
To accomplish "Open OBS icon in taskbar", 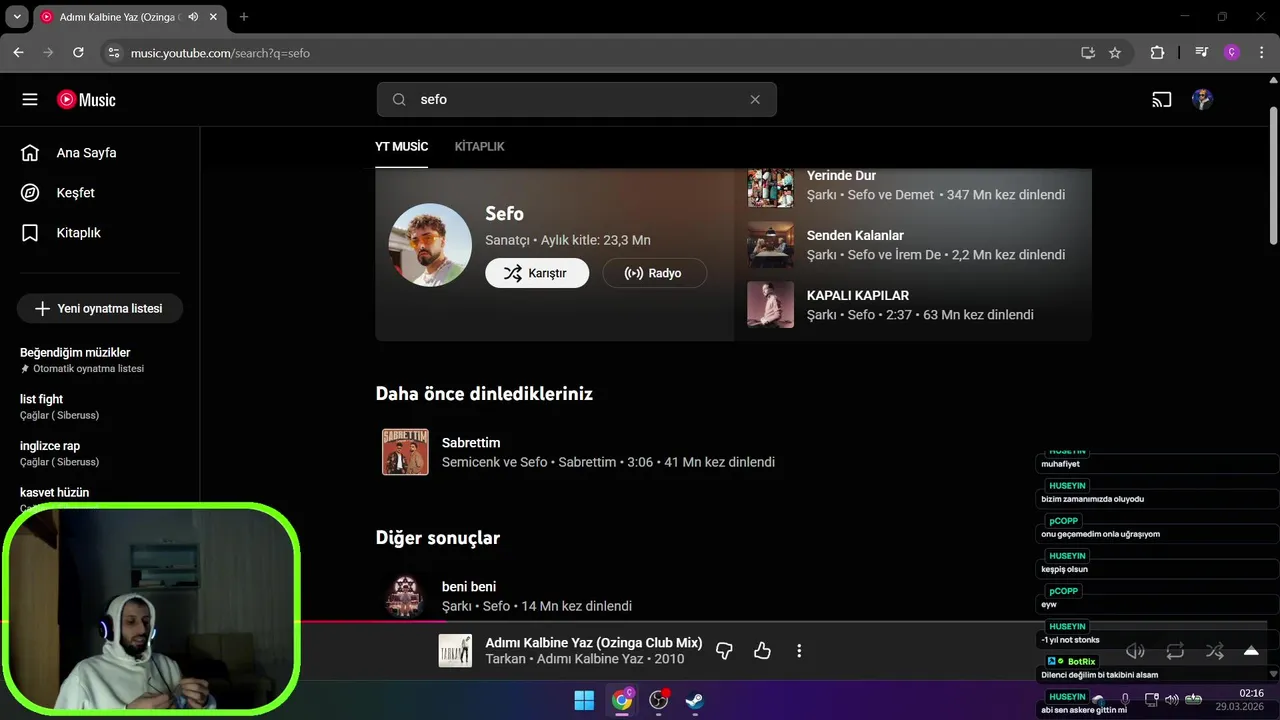I will coord(658,700).
